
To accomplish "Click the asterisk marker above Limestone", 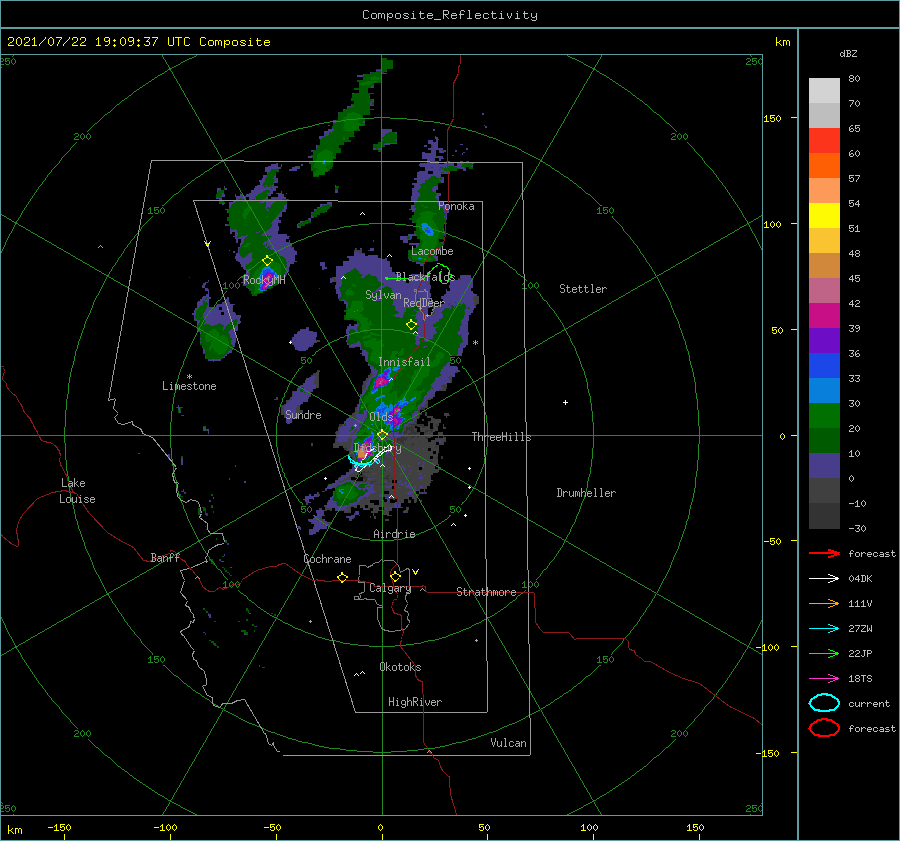I will (x=189, y=377).
